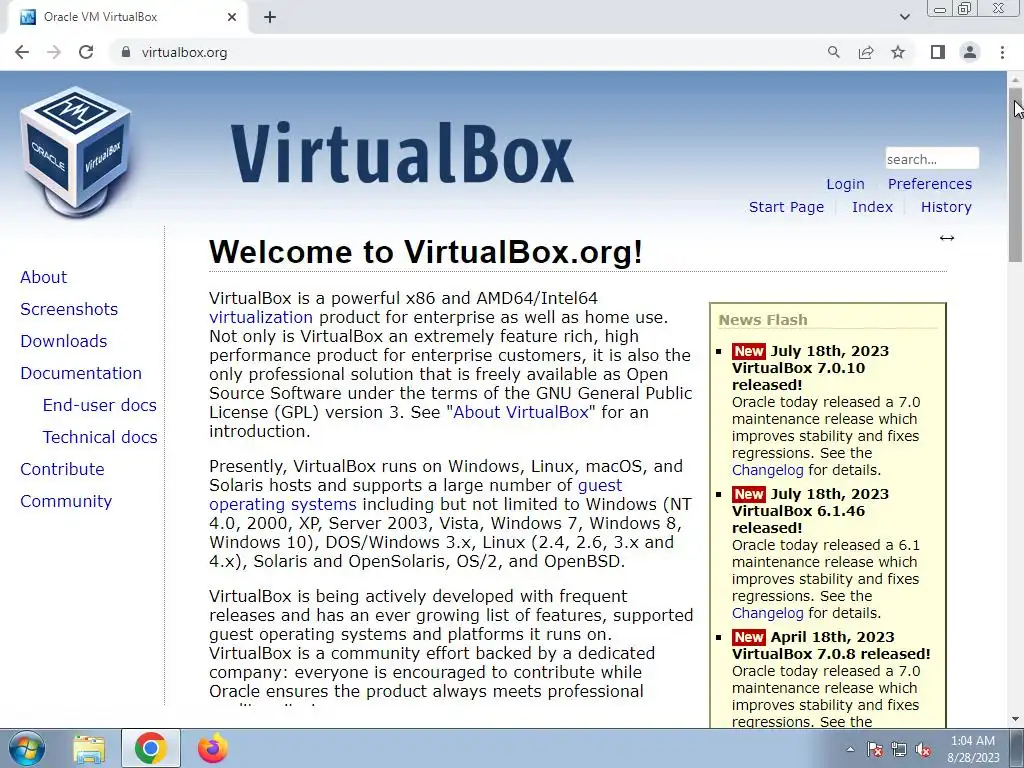Open the Changelog link for VirtualBox 7.0.10
Screen dimensions: 1024x768
tap(767, 470)
